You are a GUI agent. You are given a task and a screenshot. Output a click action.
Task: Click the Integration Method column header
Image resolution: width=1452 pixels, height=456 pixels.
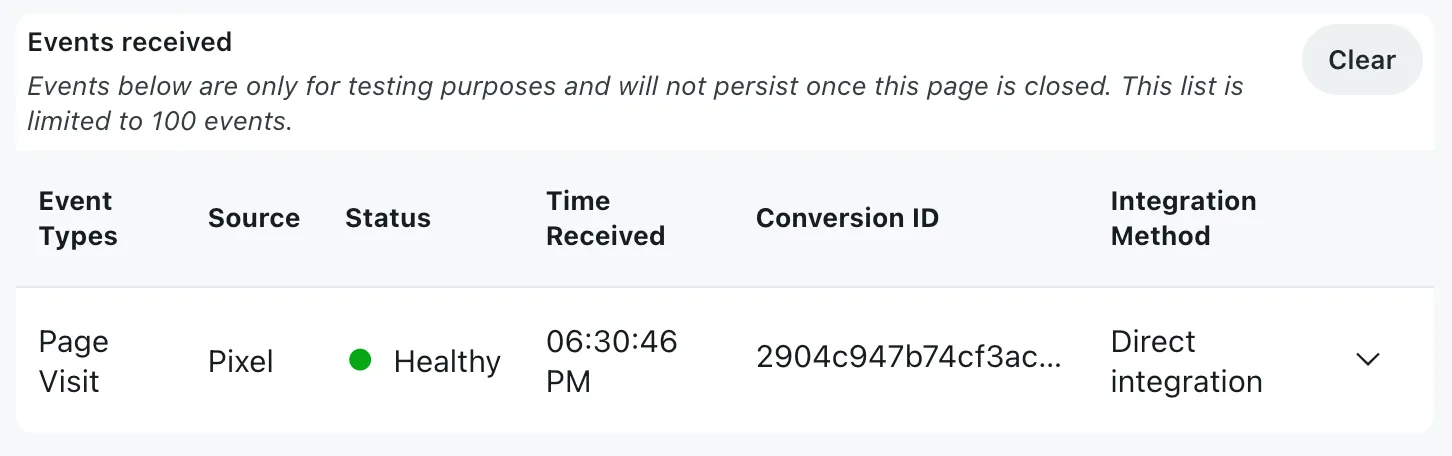(x=1183, y=219)
